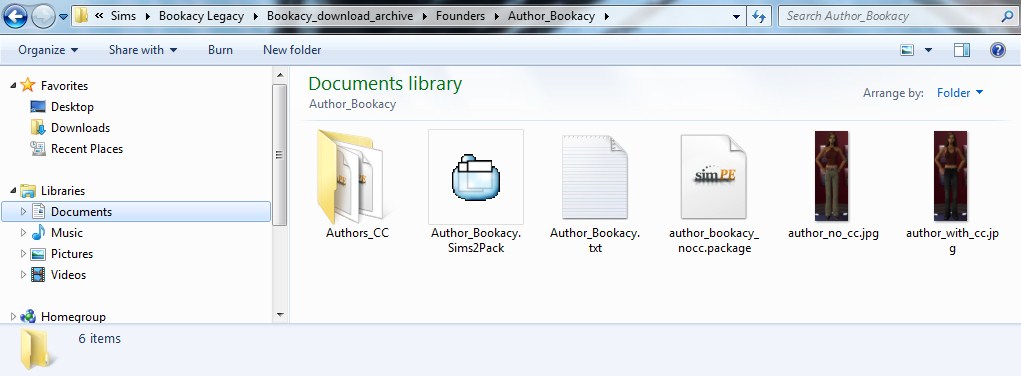Expand the Pictures library node

23,253
